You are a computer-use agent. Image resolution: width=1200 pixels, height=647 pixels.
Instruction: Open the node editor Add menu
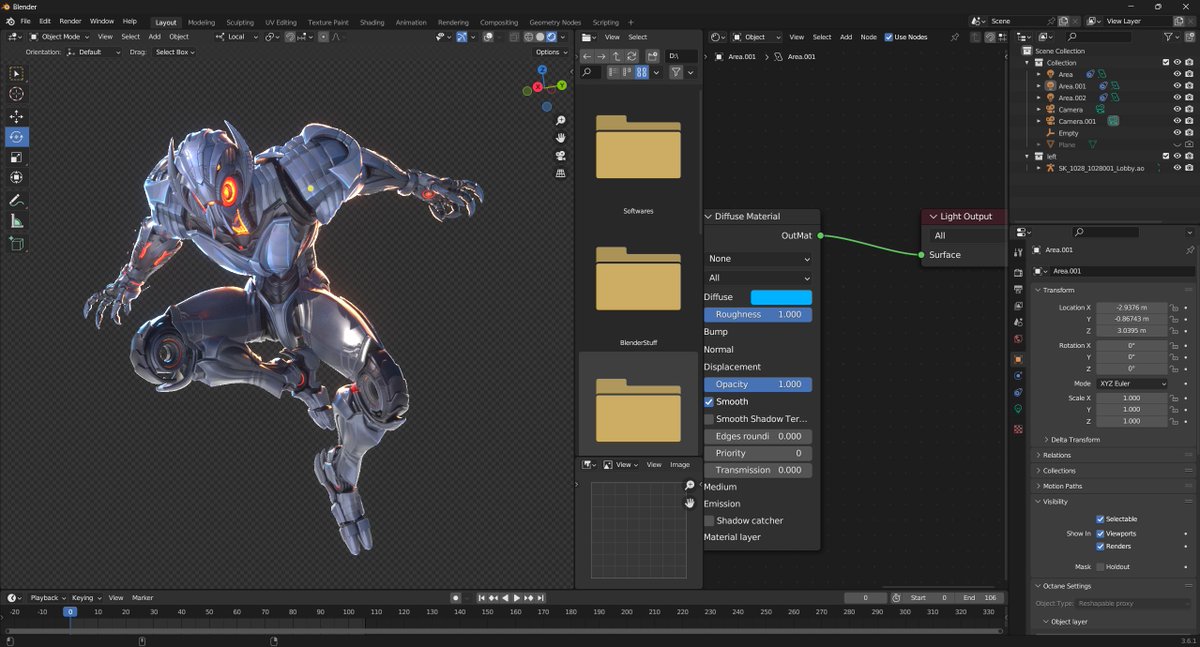click(846, 37)
